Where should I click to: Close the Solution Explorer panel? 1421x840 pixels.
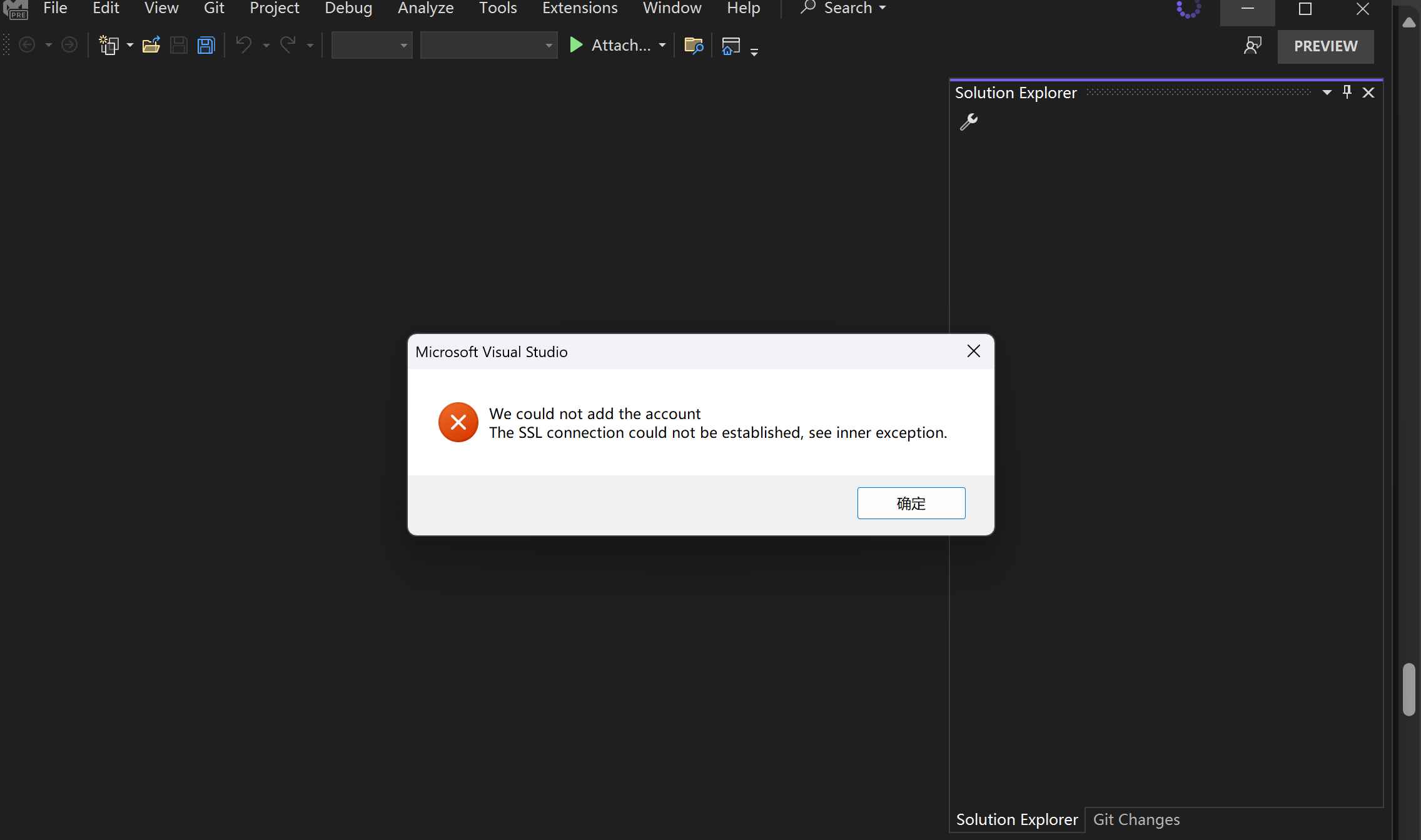click(1368, 93)
